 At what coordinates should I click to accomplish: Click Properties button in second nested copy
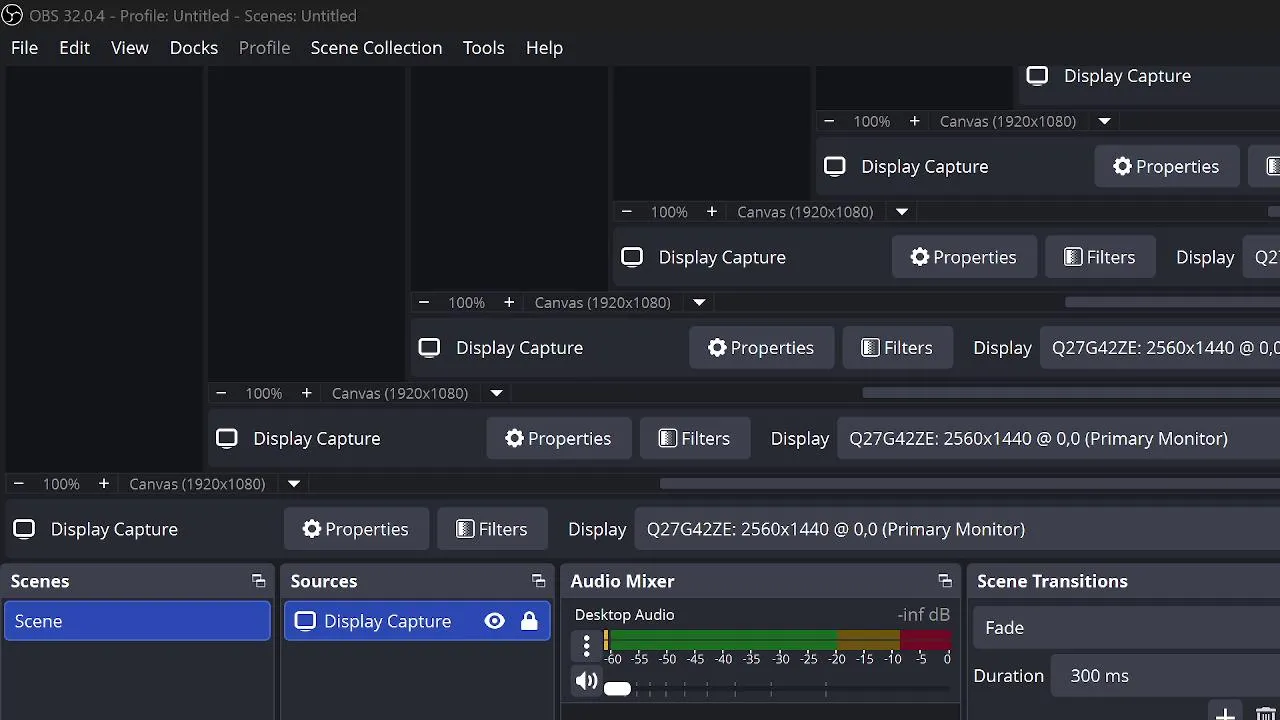pyautogui.click(x=761, y=348)
